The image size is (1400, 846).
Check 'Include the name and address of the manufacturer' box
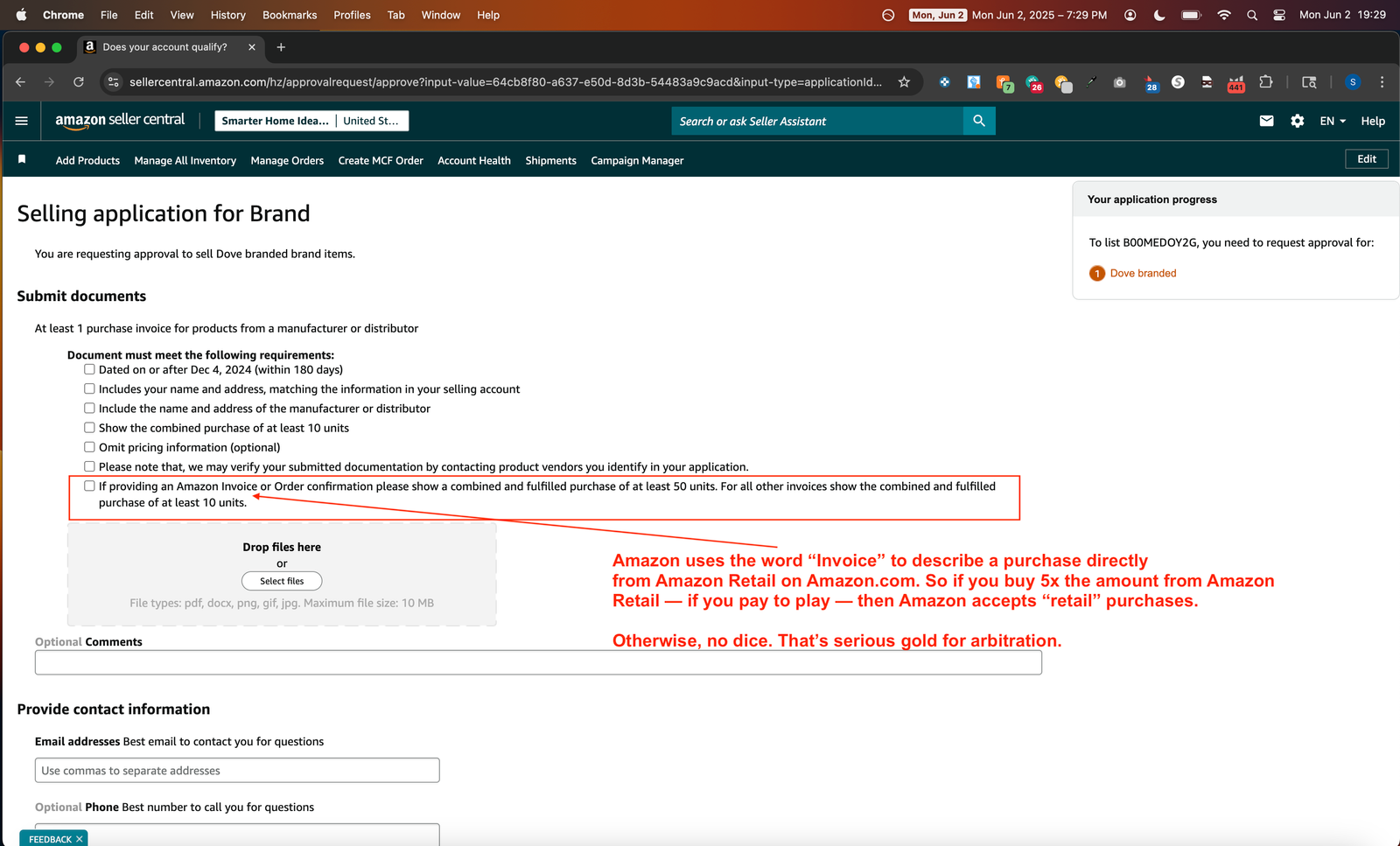coord(89,408)
